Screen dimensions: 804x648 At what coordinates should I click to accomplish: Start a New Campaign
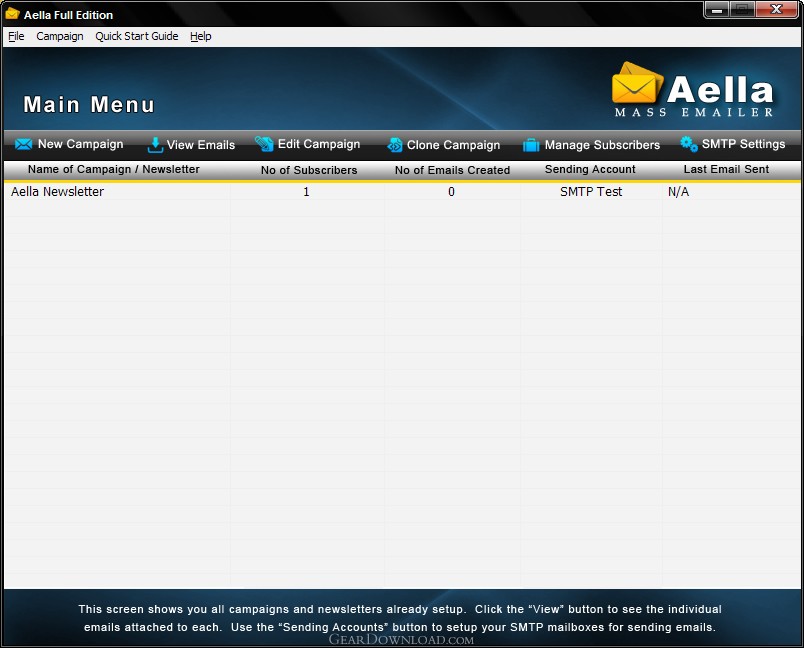click(69, 145)
